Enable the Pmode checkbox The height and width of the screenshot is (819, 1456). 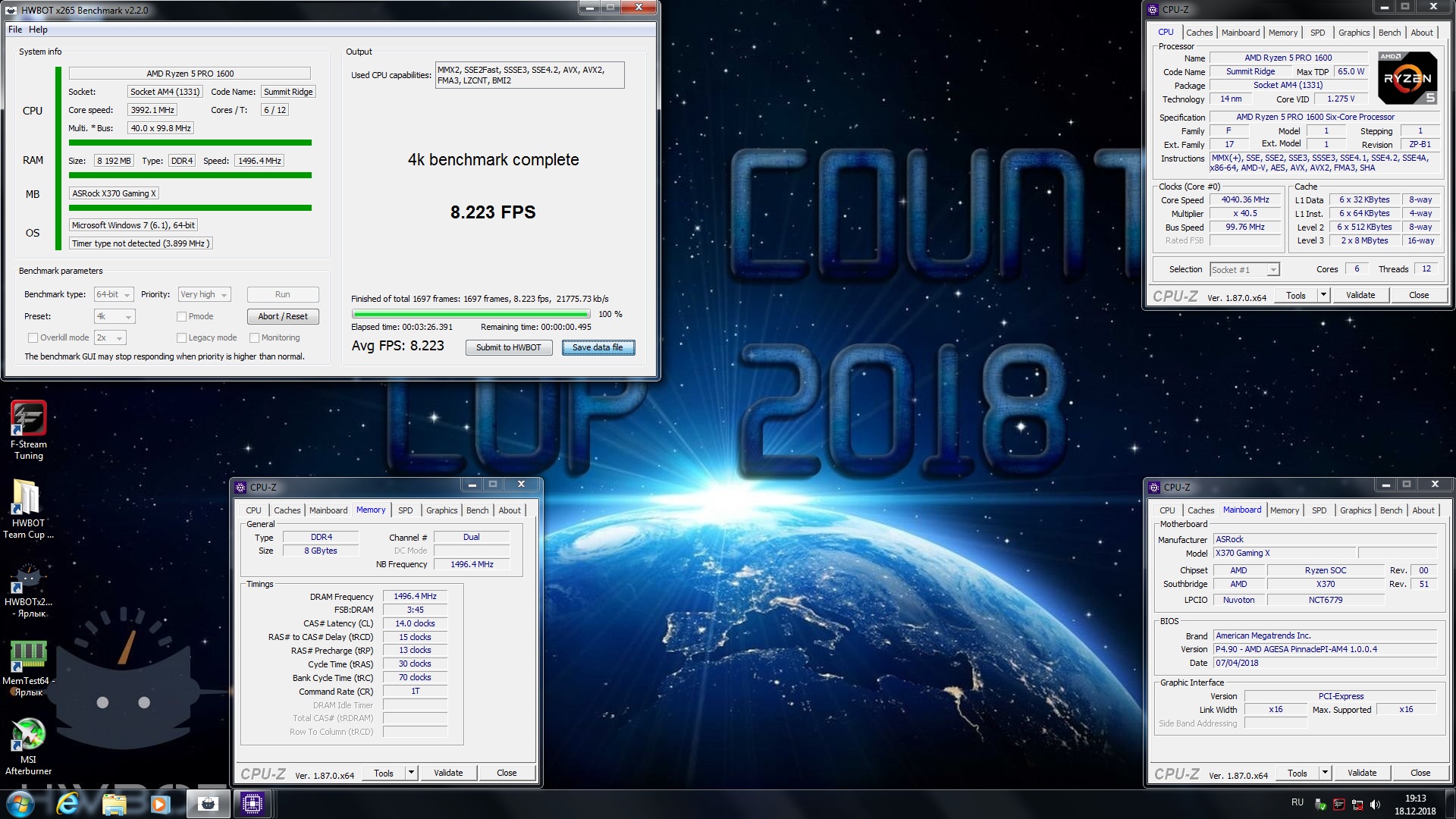pyautogui.click(x=181, y=316)
